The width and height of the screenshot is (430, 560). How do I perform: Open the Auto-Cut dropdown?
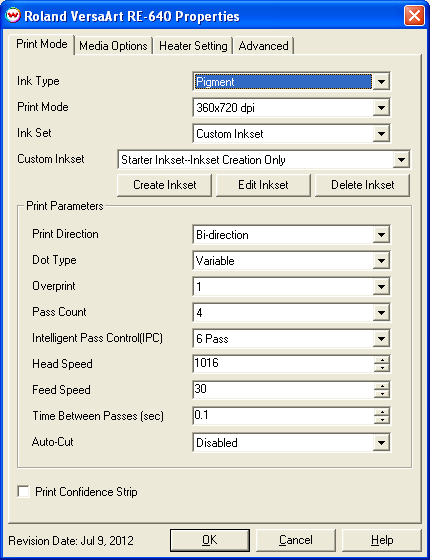click(381, 442)
